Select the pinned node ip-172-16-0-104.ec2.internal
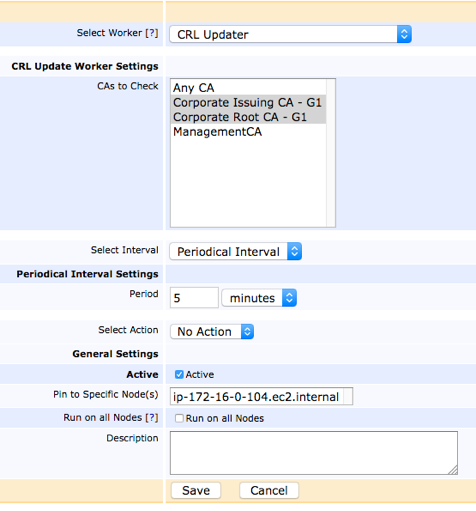Viewport: 476px width, 511px height. [x=256, y=397]
